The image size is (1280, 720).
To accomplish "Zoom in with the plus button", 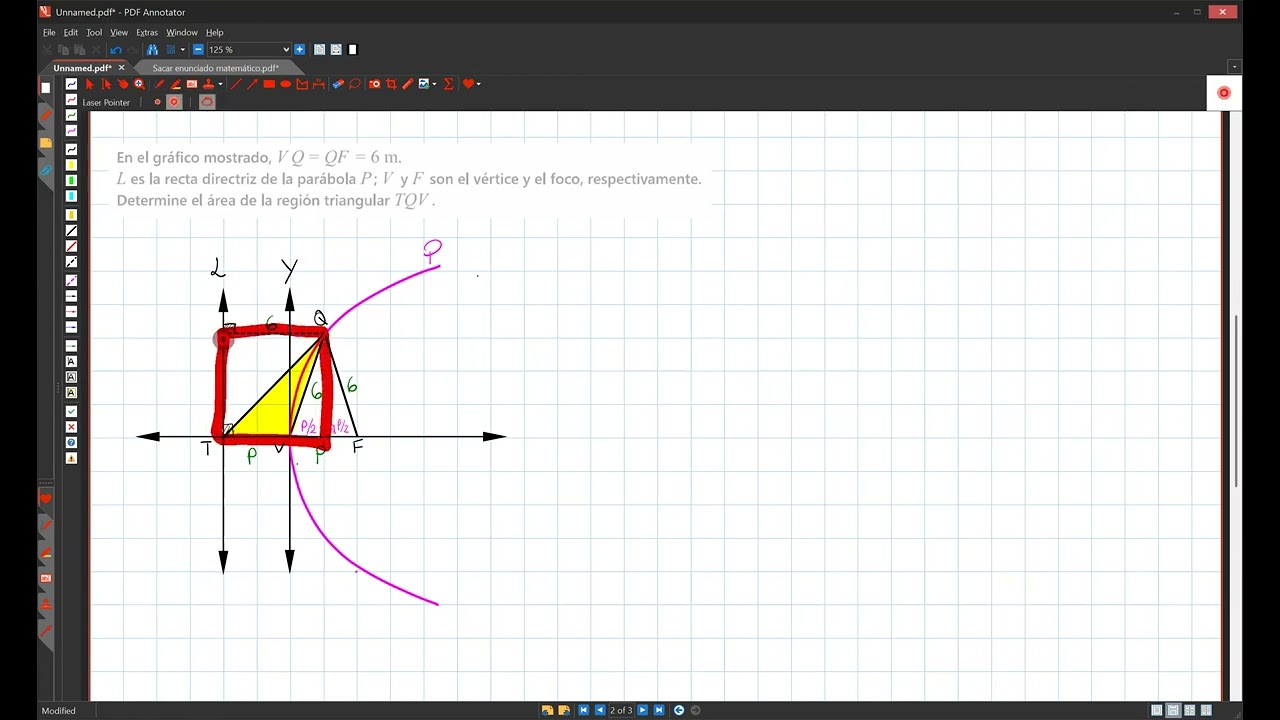I will tap(299, 49).
